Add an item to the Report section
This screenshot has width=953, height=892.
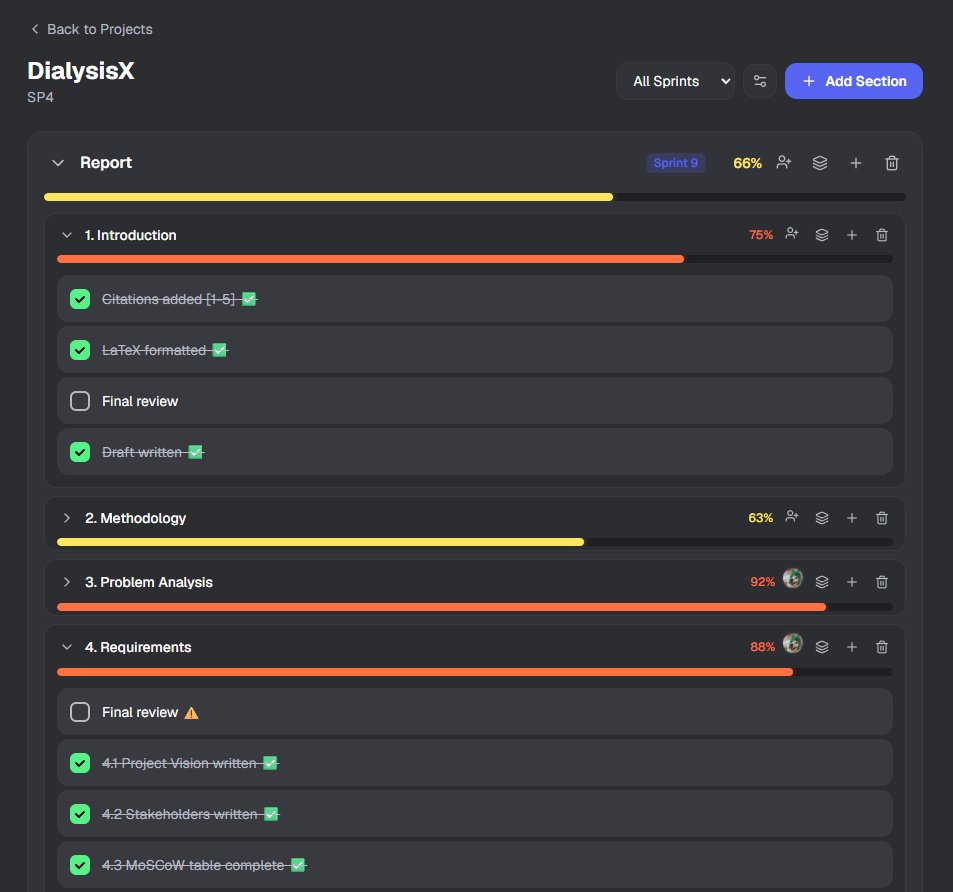click(x=856, y=163)
